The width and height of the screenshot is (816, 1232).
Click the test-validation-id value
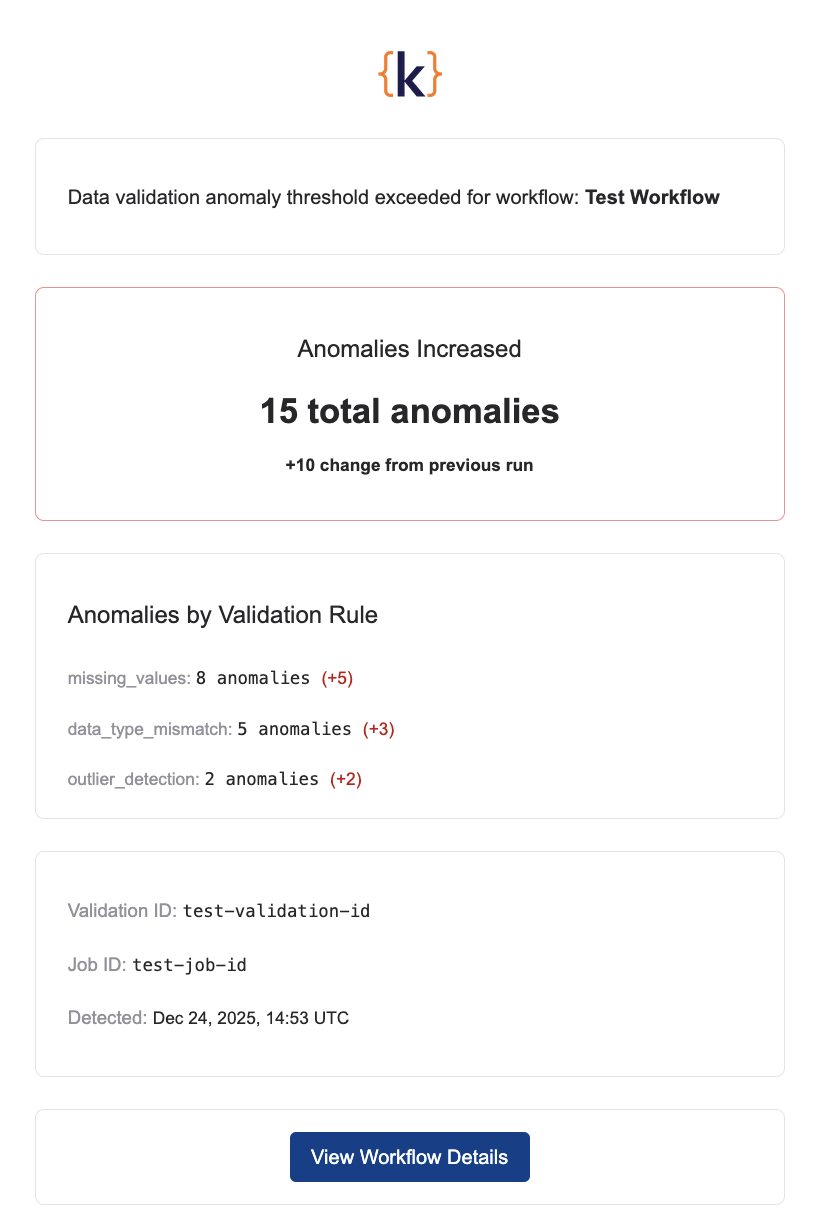pyautogui.click(x=276, y=911)
